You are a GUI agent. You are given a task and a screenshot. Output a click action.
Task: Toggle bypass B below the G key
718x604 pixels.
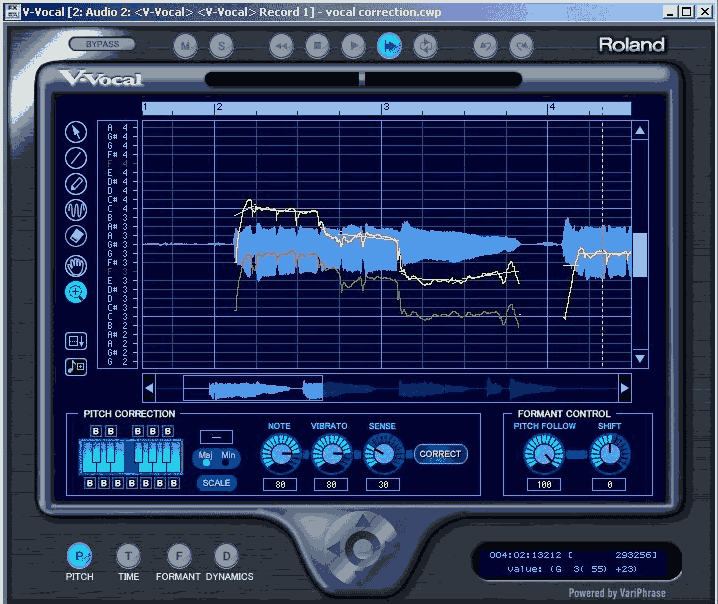pos(146,483)
